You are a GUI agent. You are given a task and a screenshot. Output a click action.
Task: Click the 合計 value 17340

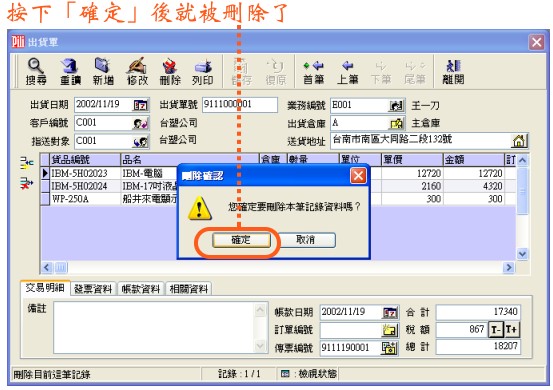pyautogui.click(x=478, y=312)
